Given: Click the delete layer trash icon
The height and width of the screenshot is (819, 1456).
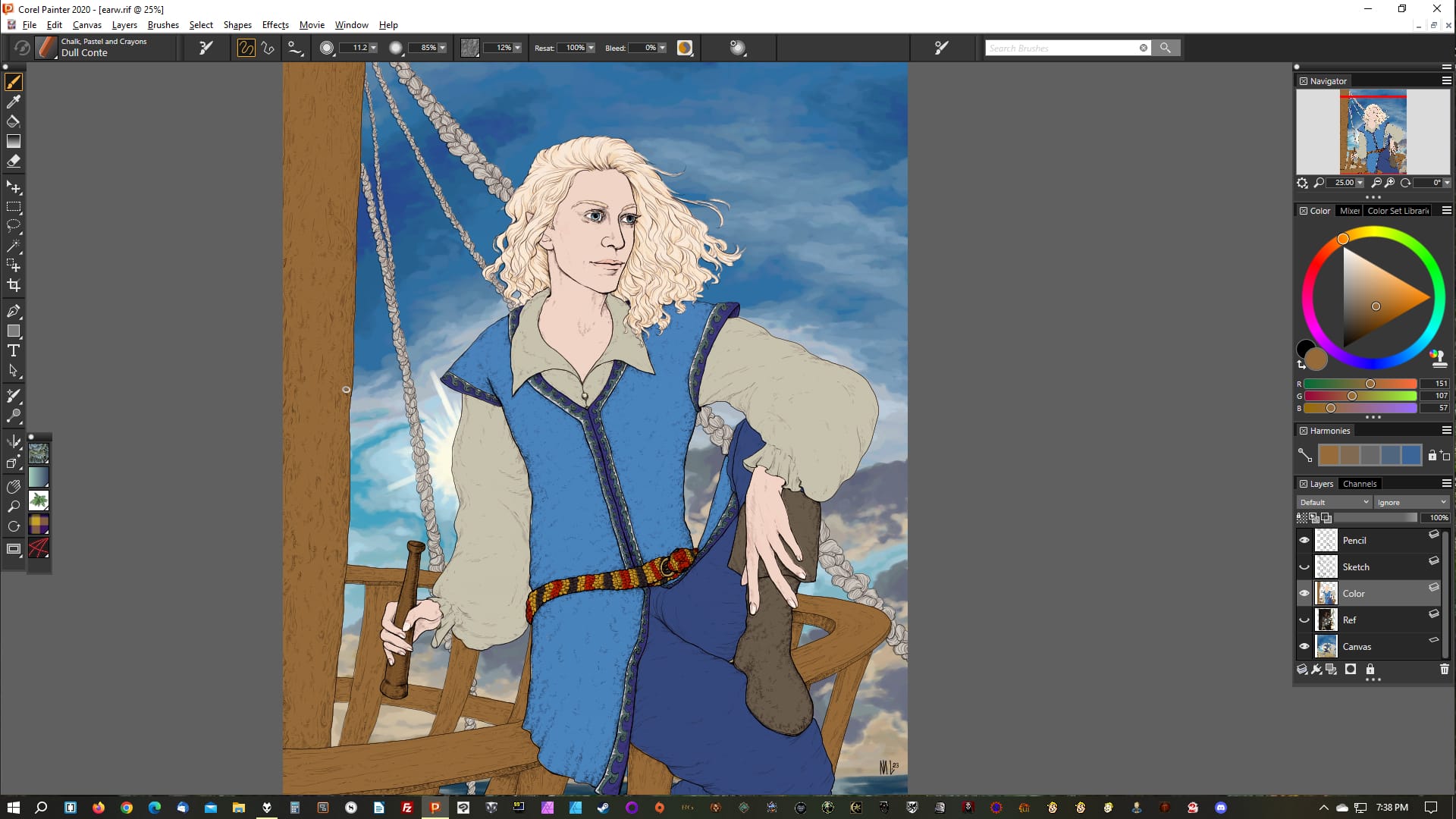Looking at the screenshot, I should point(1444,670).
